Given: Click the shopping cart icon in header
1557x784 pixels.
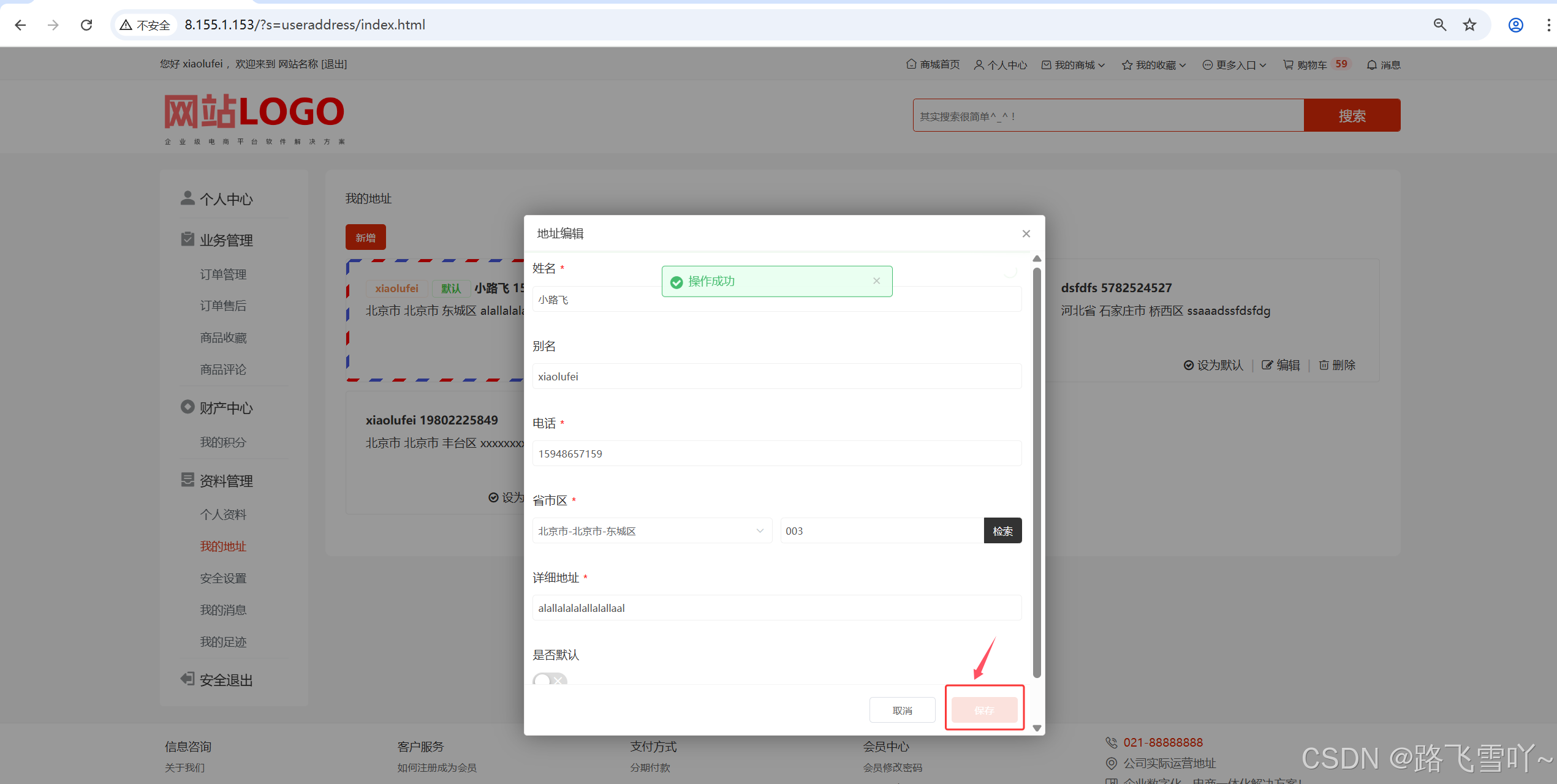Looking at the screenshot, I should click(x=1288, y=65).
